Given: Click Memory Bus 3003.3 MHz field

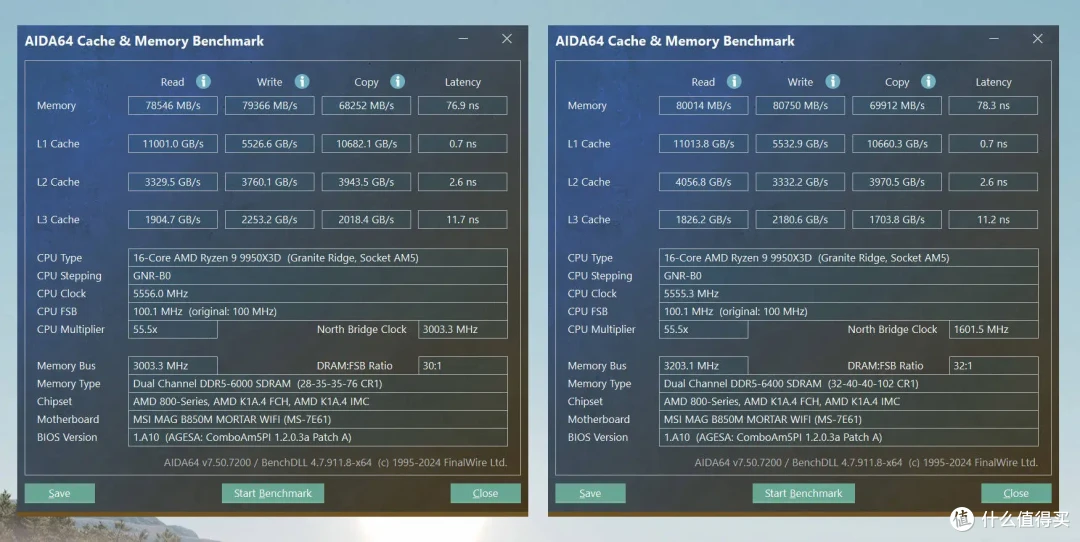Looking at the screenshot, I should pos(173,366).
